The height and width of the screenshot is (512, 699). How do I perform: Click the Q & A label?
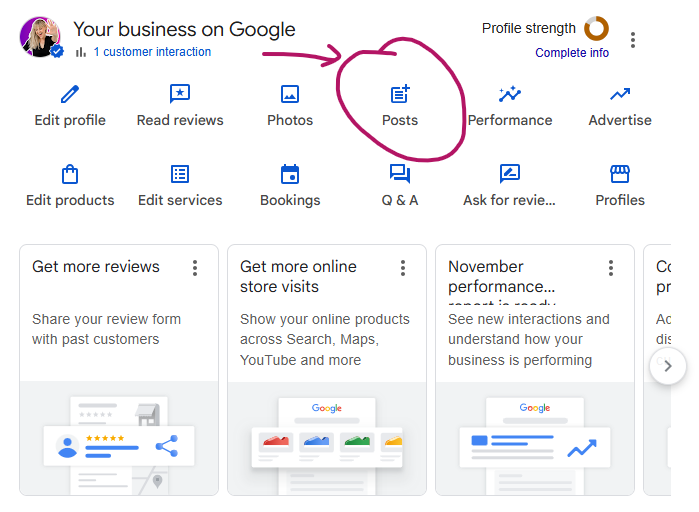(400, 201)
